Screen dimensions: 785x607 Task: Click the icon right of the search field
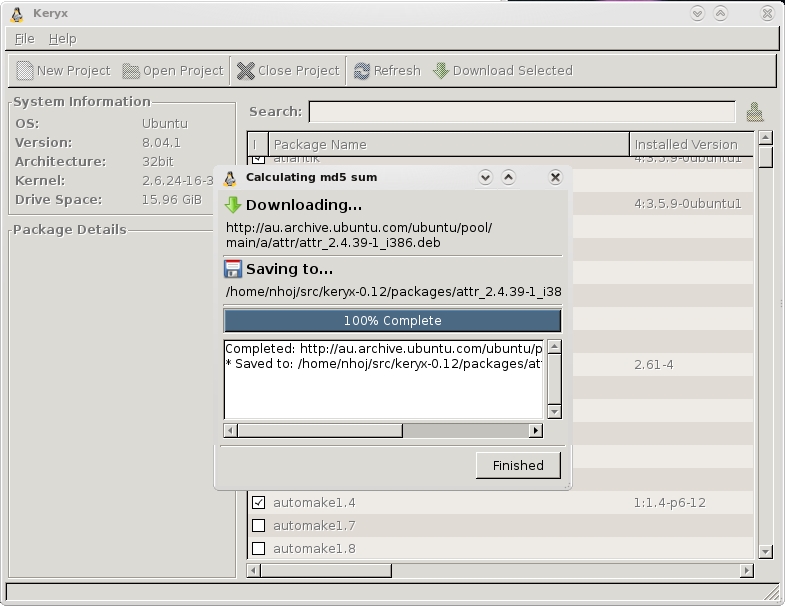point(755,112)
